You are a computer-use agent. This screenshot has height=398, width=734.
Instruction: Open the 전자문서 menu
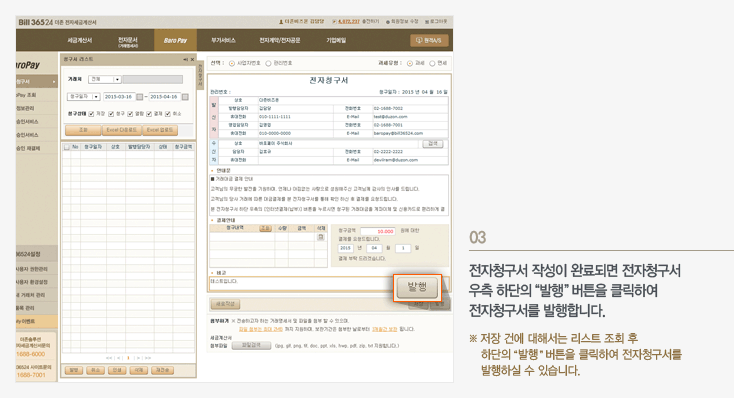coord(128,42)
